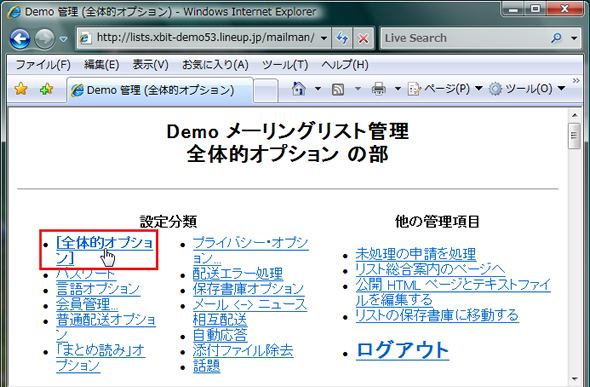Open the 添付ファイル除去 link
Screen dimensions: 590x387
[x=243, y=351]
